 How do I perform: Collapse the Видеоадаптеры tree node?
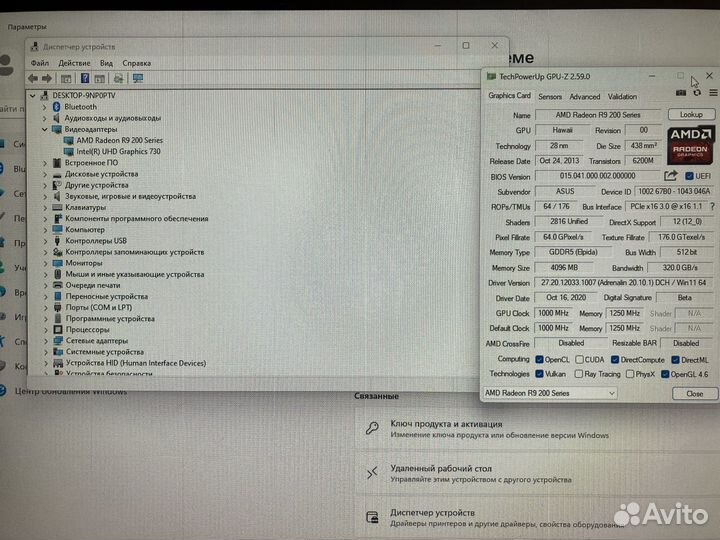pyautogui.click(x=45, y=129)
